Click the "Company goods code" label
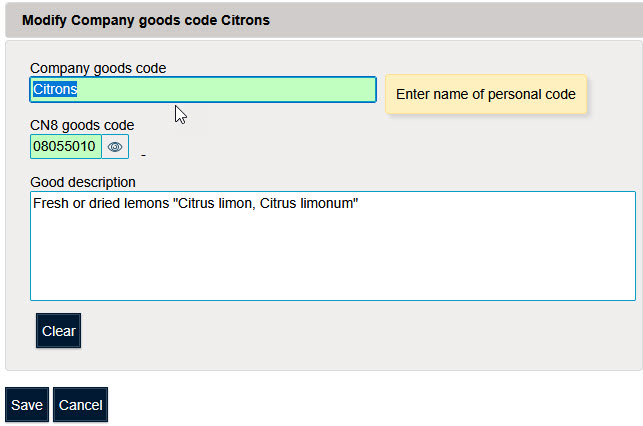 point(98,68)
